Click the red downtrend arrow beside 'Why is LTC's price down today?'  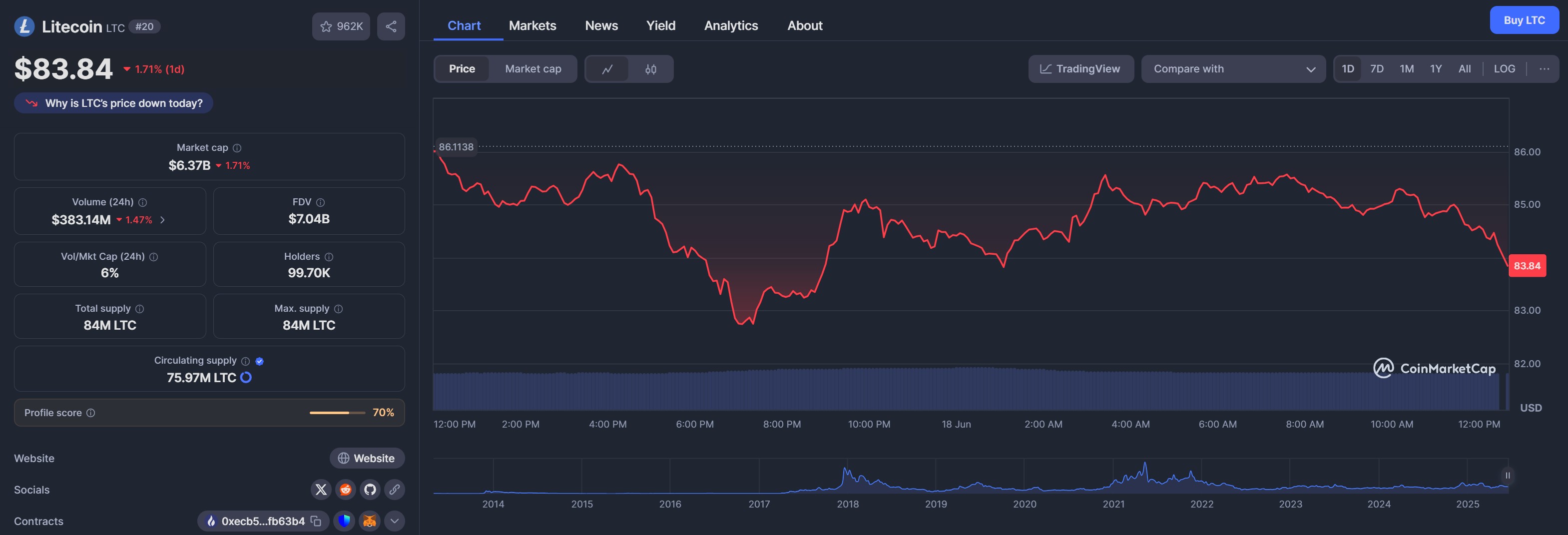click(31, 103)
